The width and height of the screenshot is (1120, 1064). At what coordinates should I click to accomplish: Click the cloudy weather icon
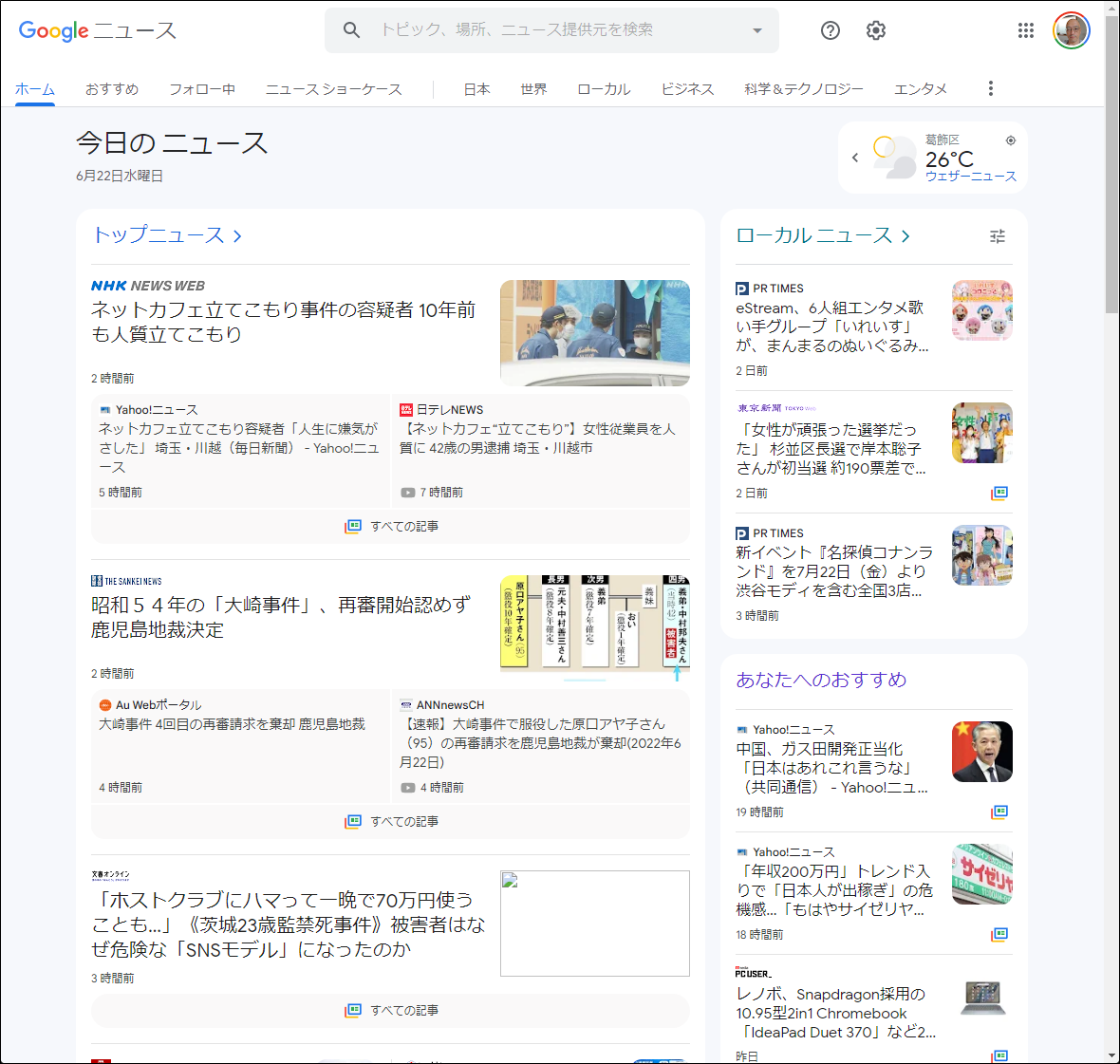click(x=893, y=158)
